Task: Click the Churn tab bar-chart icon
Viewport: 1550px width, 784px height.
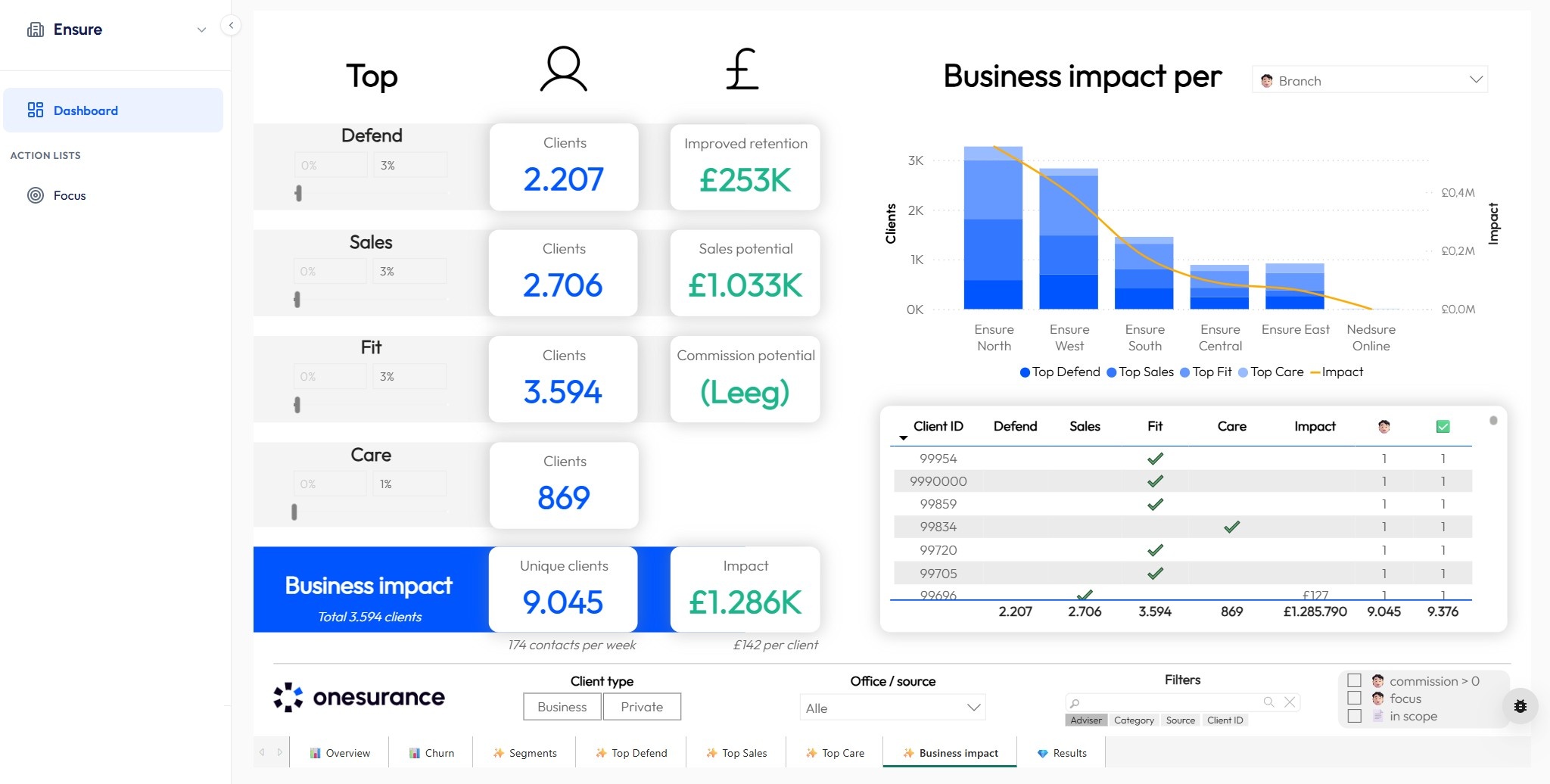Action: 415,753
